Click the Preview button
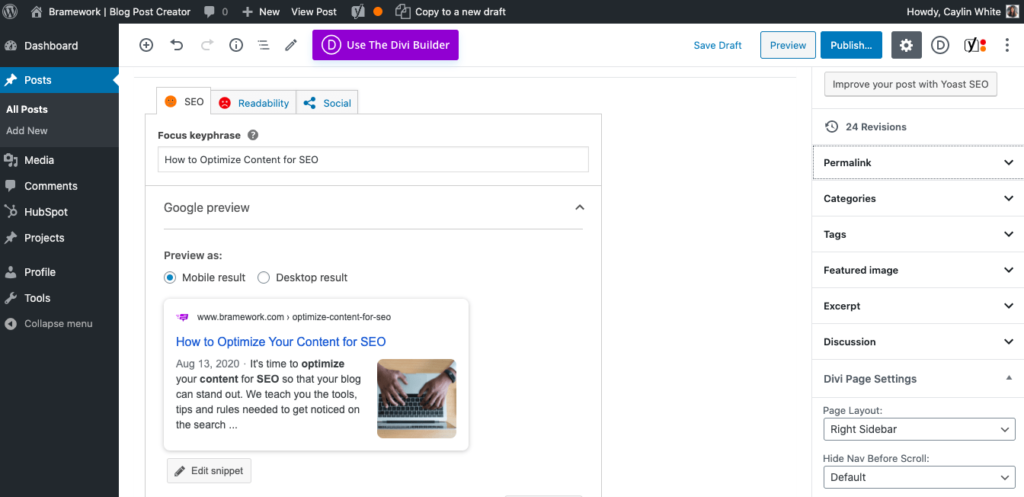Viewport: 1024px width, 497px height. click(x=788, y=45)
